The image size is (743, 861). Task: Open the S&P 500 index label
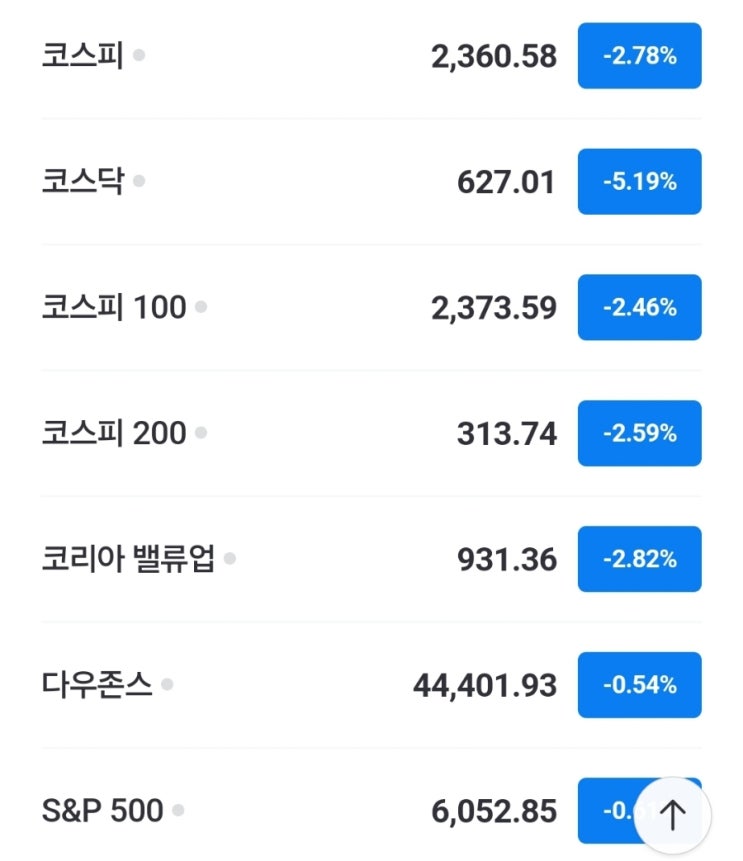(103, 811)
